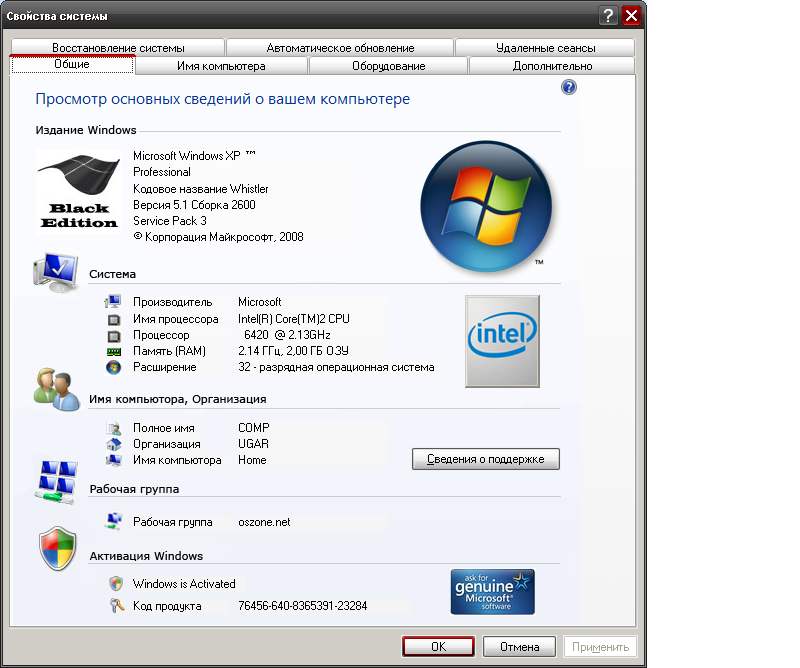Open the Удаленные сеансы tab
The image size is (800, 668).
pyautogui.click(x=545, y=47)
